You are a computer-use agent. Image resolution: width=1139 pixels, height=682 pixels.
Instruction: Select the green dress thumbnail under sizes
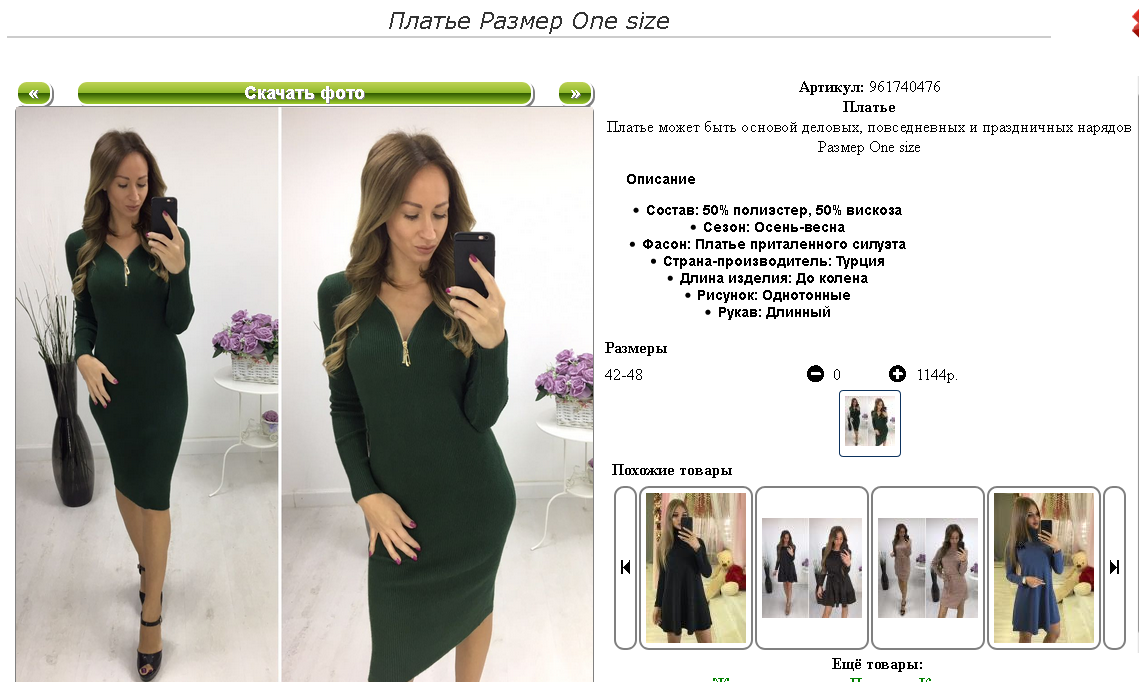pos(870,423)
